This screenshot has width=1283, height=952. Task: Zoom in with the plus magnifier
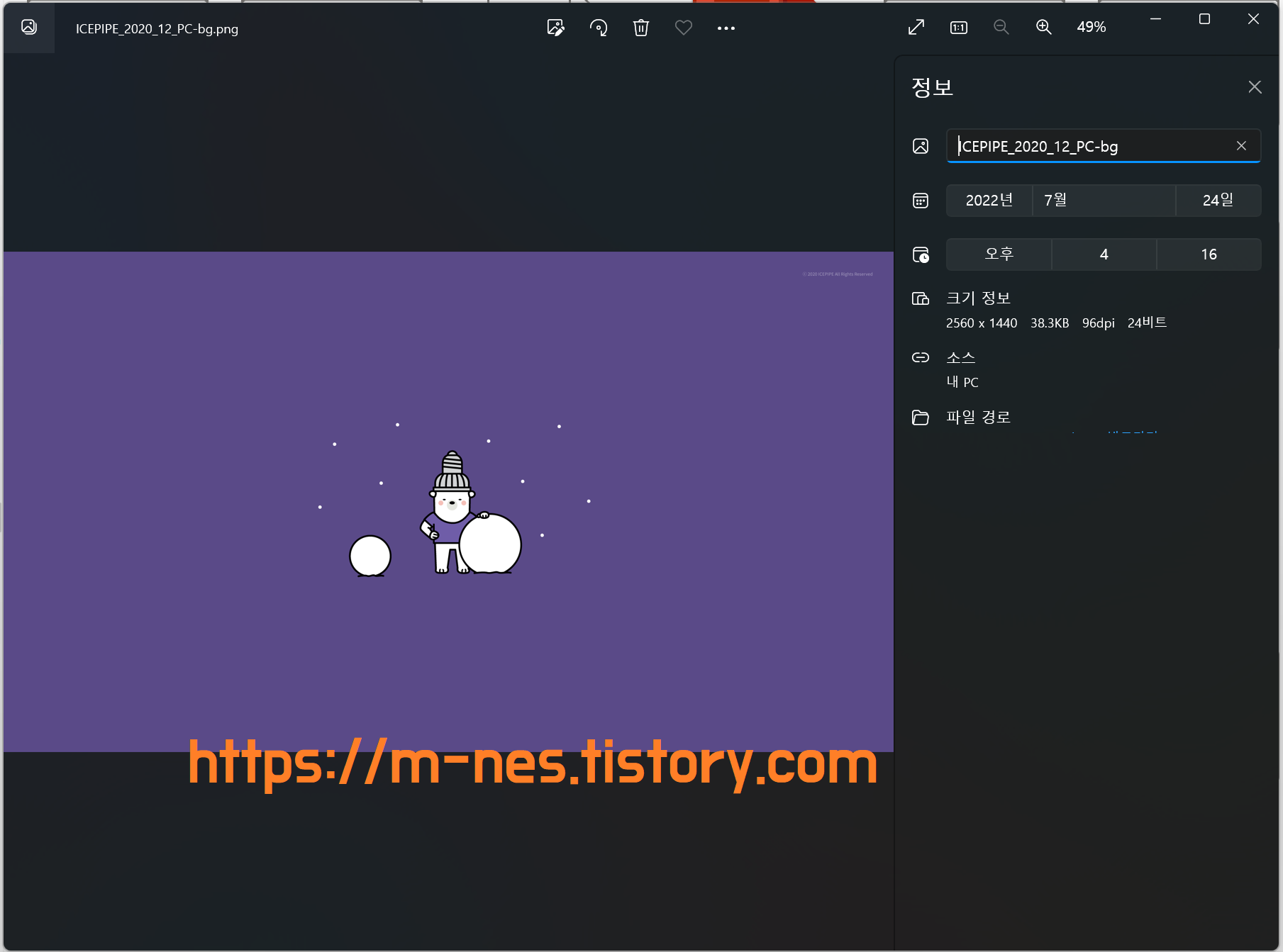click(1043, 27)
